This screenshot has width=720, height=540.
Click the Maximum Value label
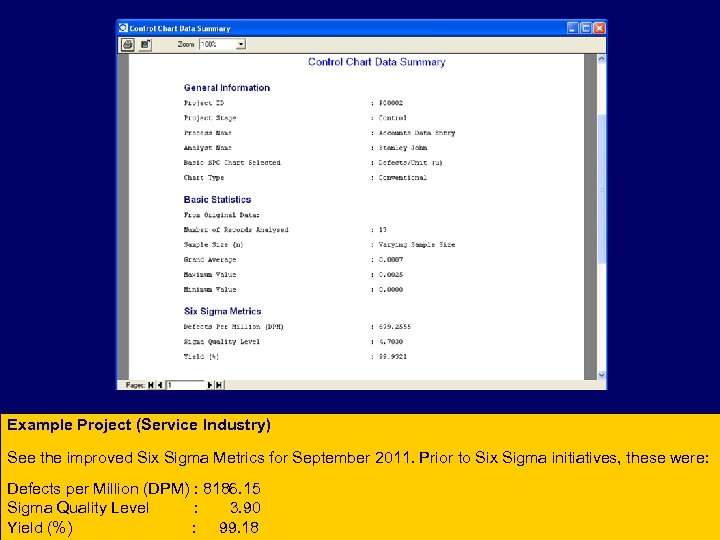point(210,275)
